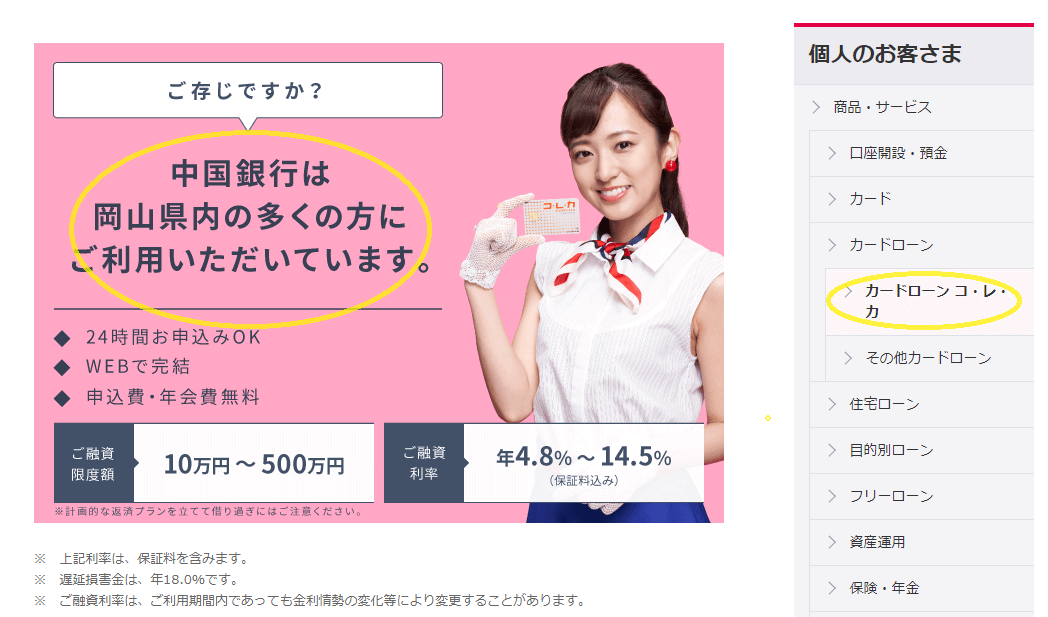Open the 住宅ローン link
This screenshot has height=617, width=1048.
[884, 404]
